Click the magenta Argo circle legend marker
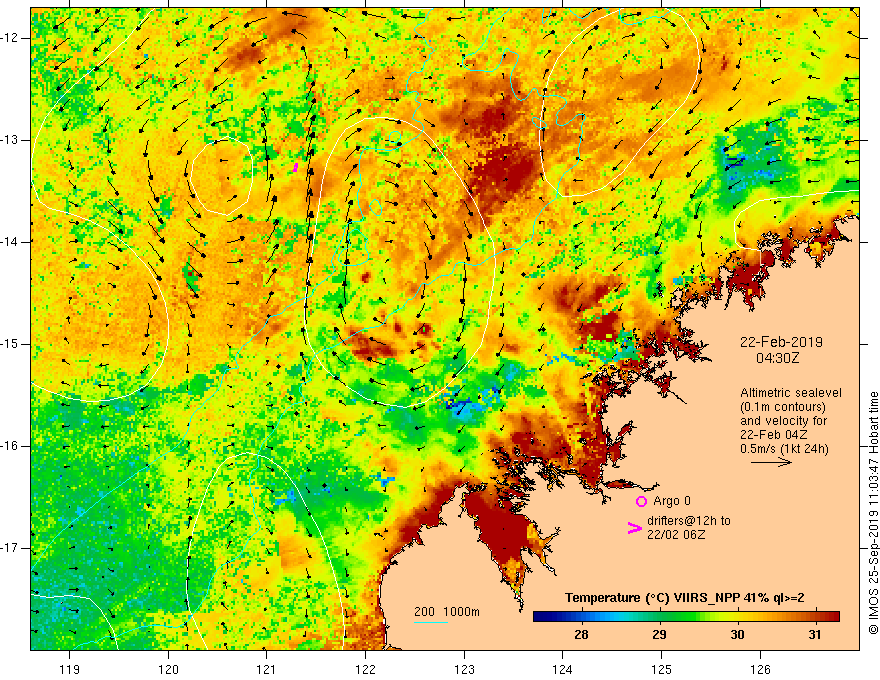 pyautogui.click(x=641, y=502)
